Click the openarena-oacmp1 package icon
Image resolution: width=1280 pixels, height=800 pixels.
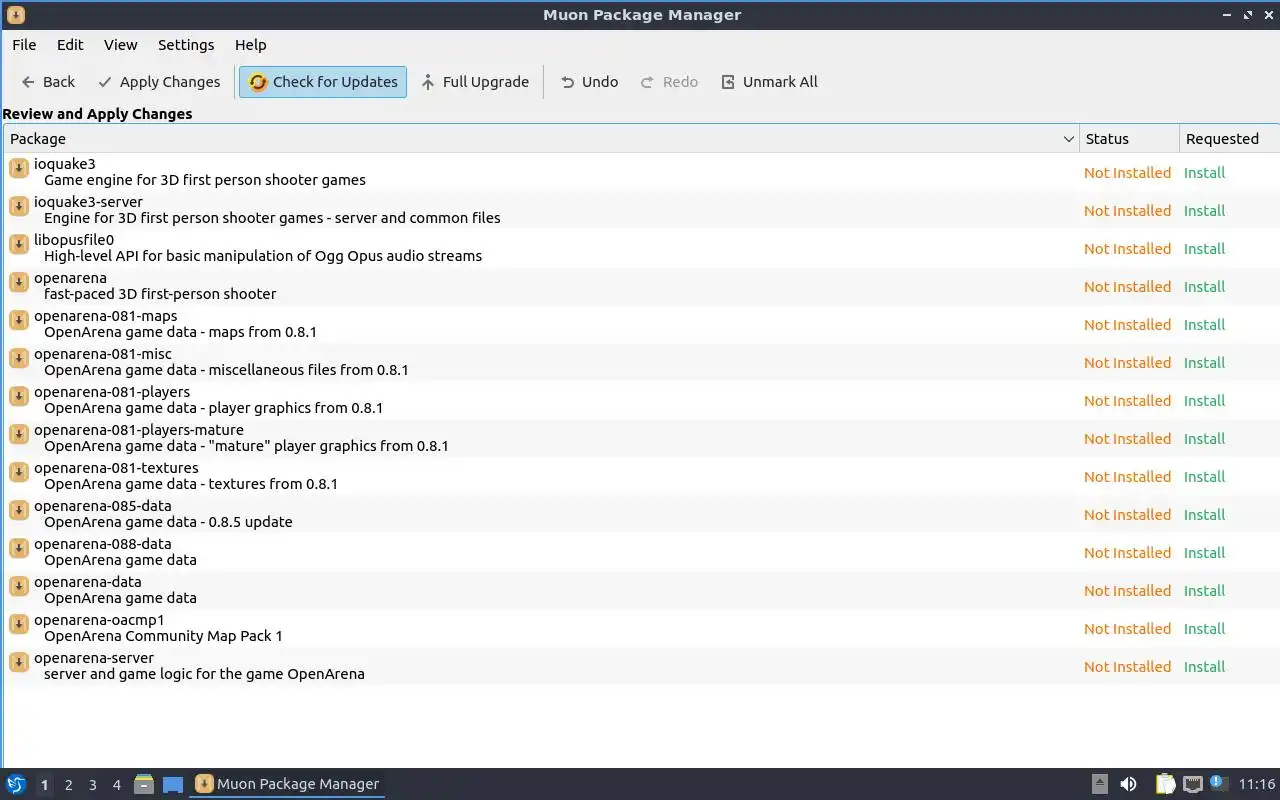pos(18,624)
